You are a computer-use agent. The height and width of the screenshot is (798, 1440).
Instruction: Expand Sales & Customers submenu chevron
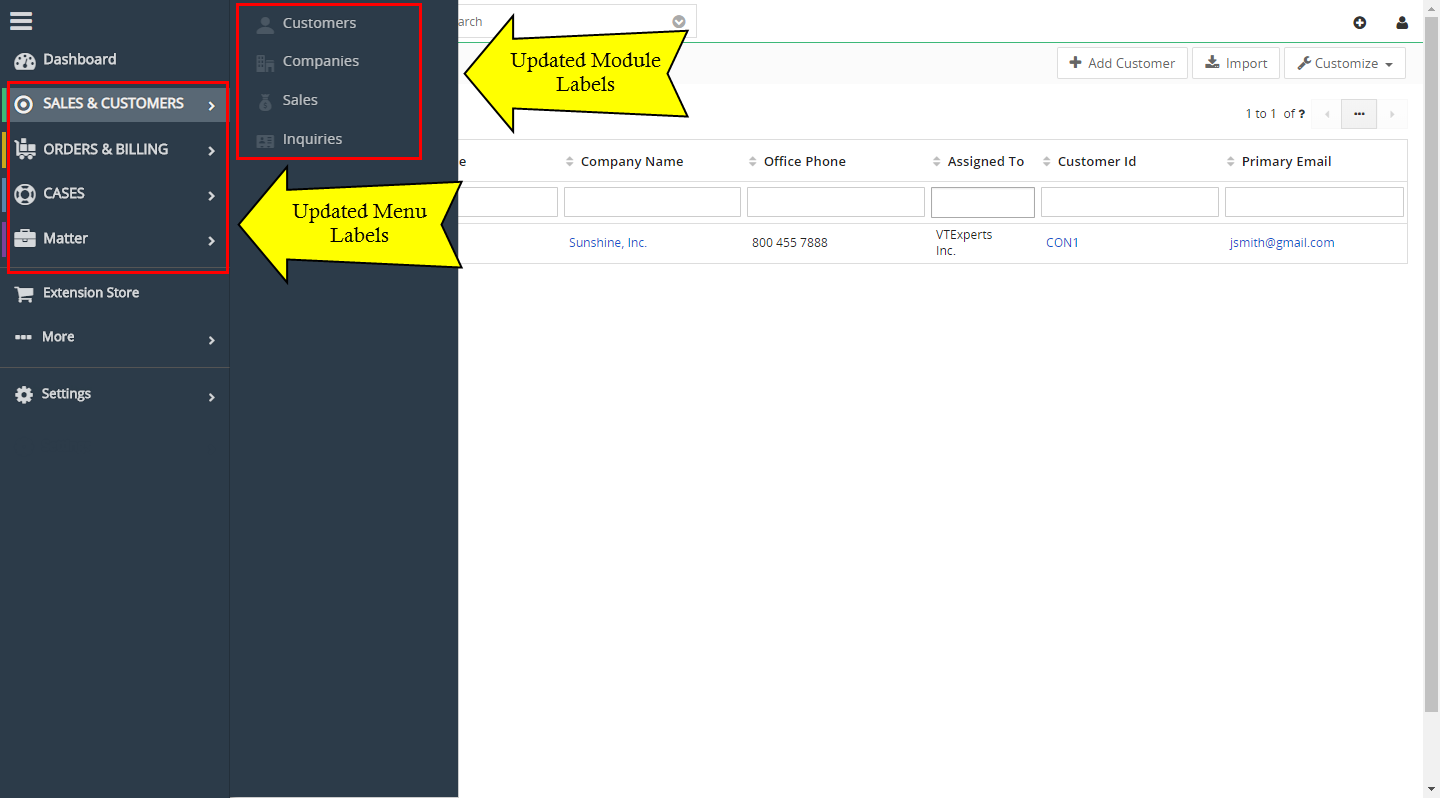211,105
